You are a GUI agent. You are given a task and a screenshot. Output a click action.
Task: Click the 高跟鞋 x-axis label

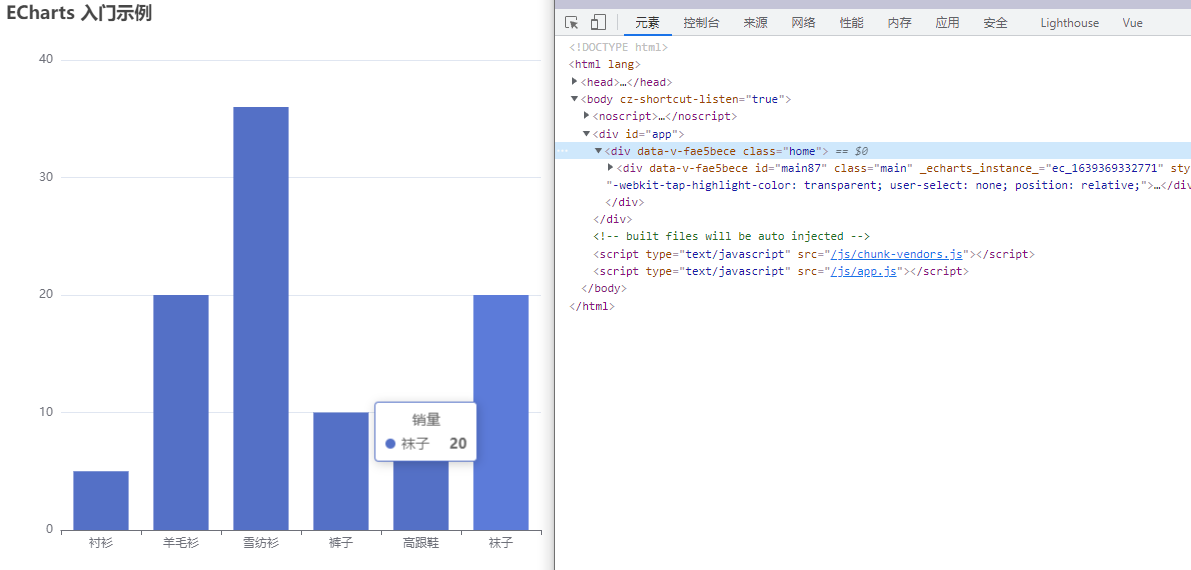tap(421, 543)
